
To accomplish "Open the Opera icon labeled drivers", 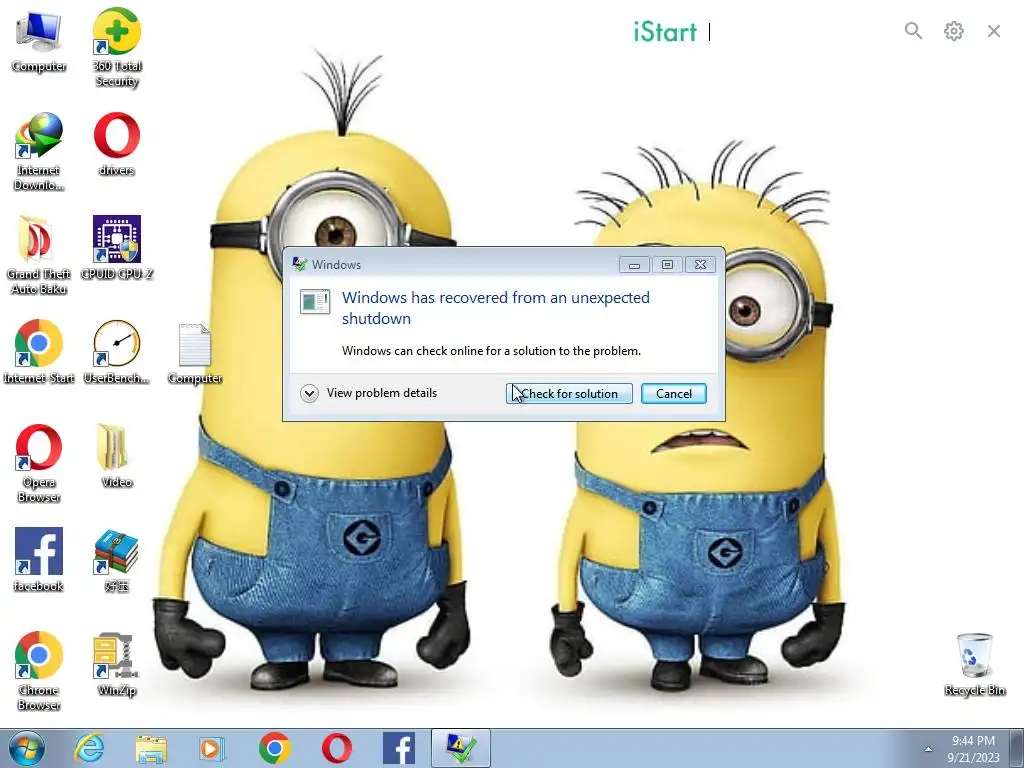I will (117, 144).
